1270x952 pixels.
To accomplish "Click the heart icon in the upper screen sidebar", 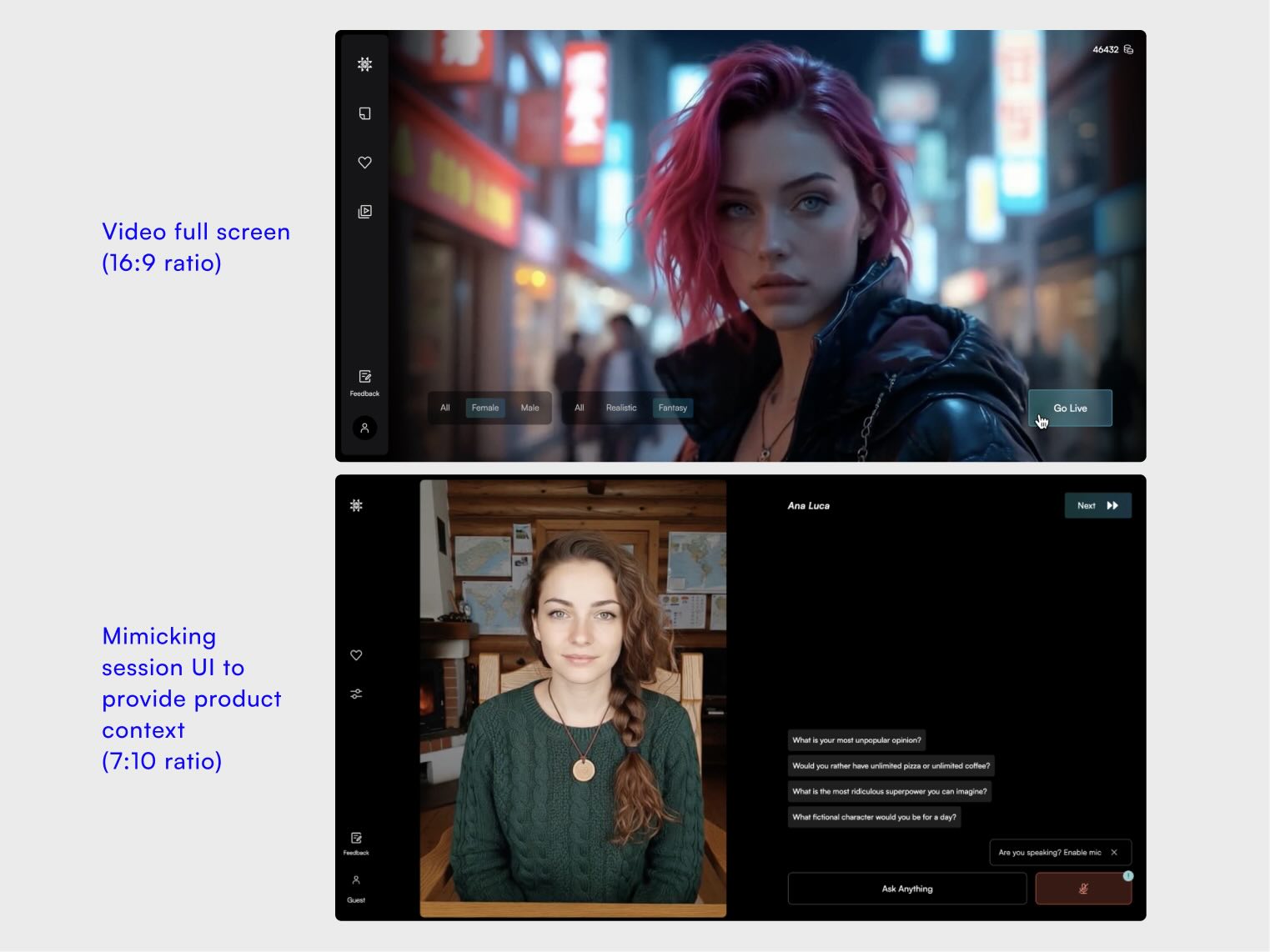I will point(364,163).
